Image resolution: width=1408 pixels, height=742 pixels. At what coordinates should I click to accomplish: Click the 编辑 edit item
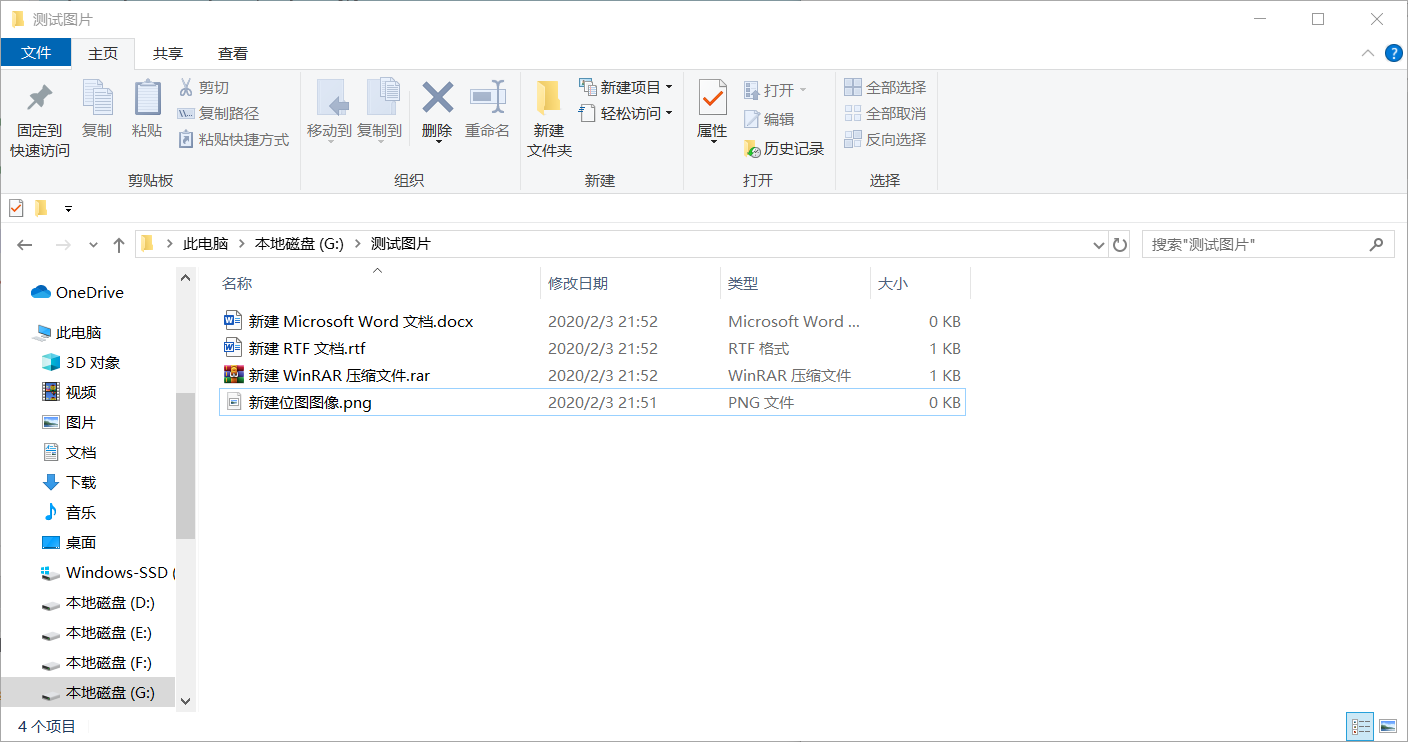pos(769,119)
